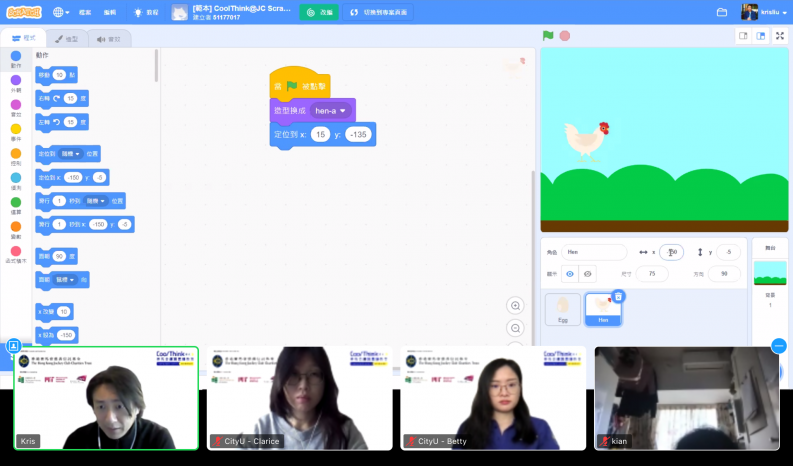
Task: Click the green flag to run project
Action: pyautogui.click(x=548, y=35)
